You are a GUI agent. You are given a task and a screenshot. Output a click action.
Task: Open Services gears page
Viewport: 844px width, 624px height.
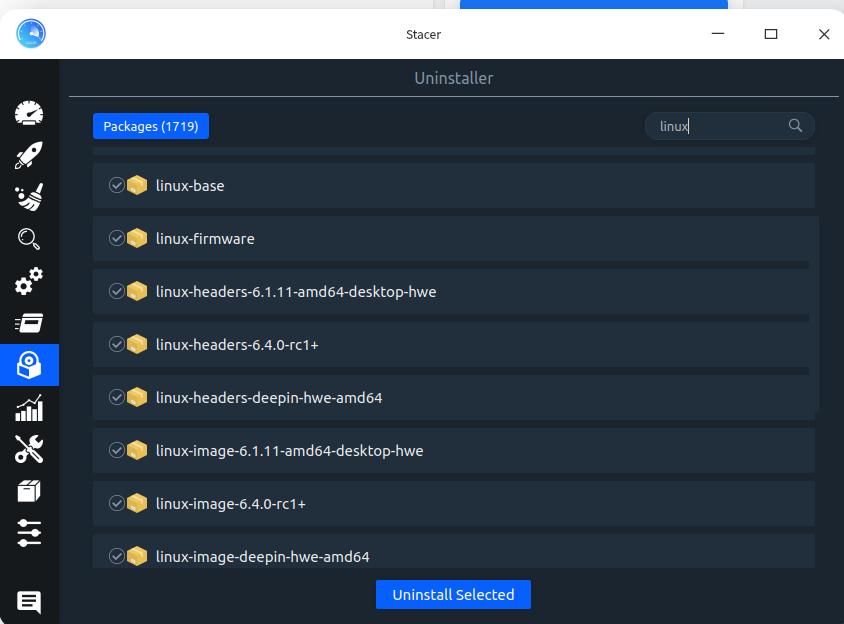[x=29, y=281]
